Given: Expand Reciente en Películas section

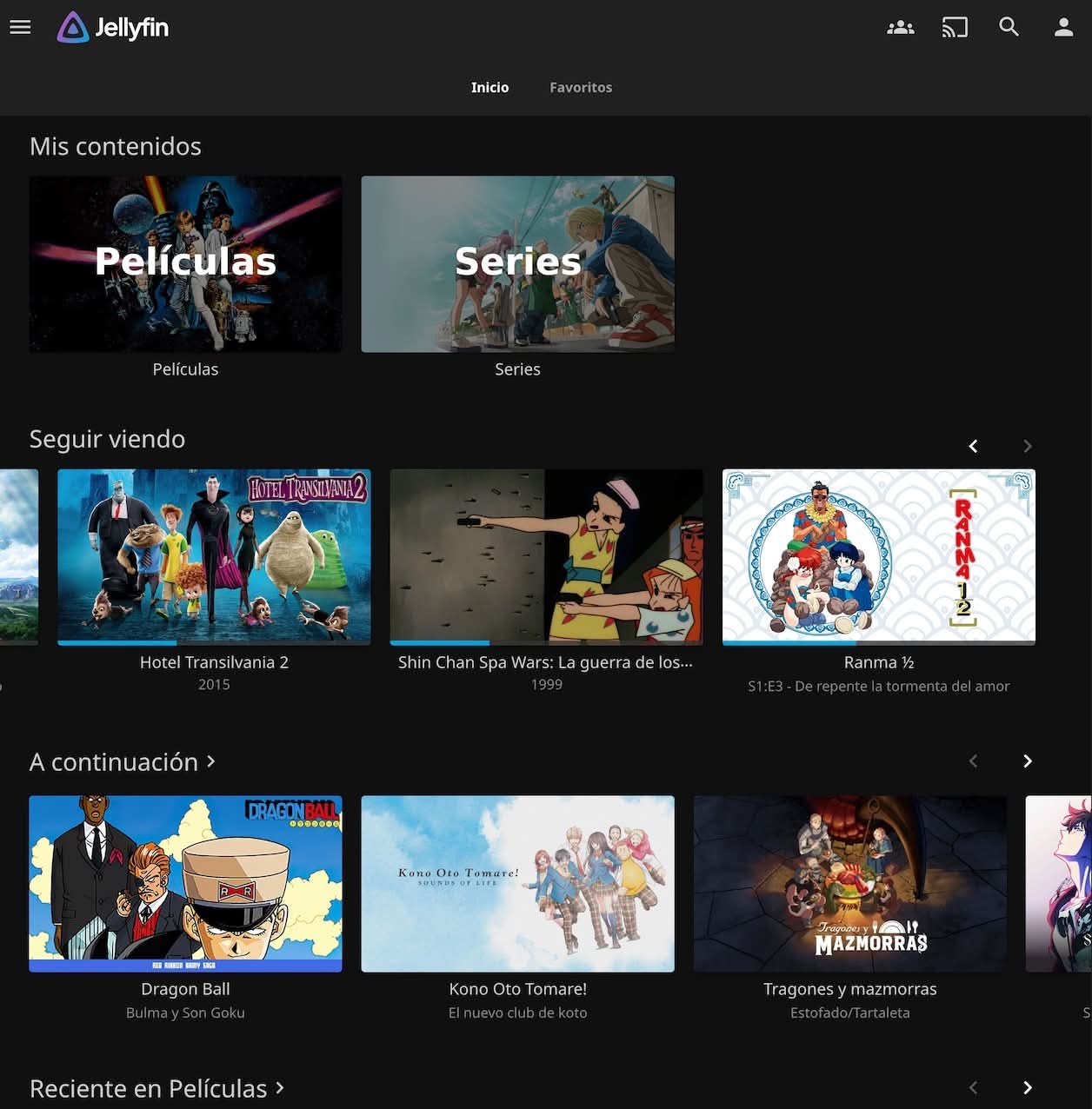Looking at the screenshot, I should click(156, 1088).
